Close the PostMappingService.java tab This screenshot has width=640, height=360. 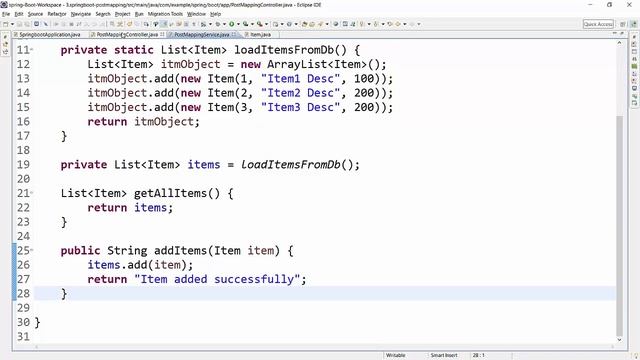point(234,34)
